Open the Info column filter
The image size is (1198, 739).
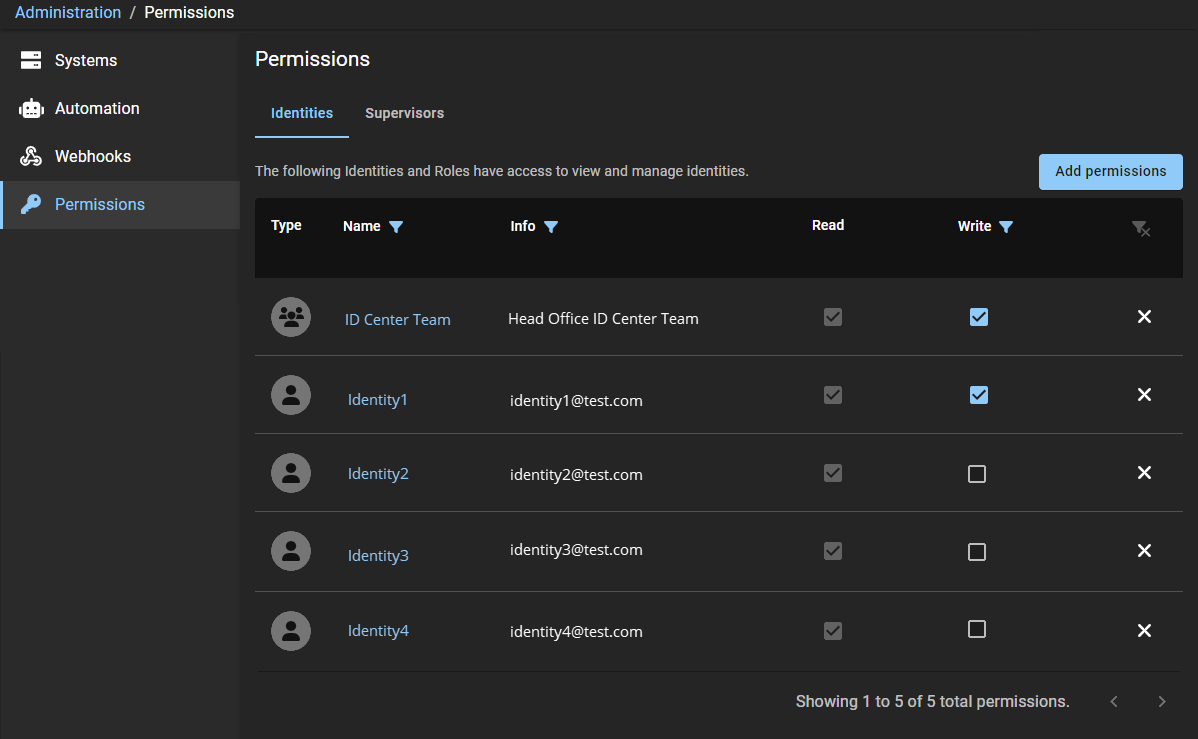(x=551, y=226)
